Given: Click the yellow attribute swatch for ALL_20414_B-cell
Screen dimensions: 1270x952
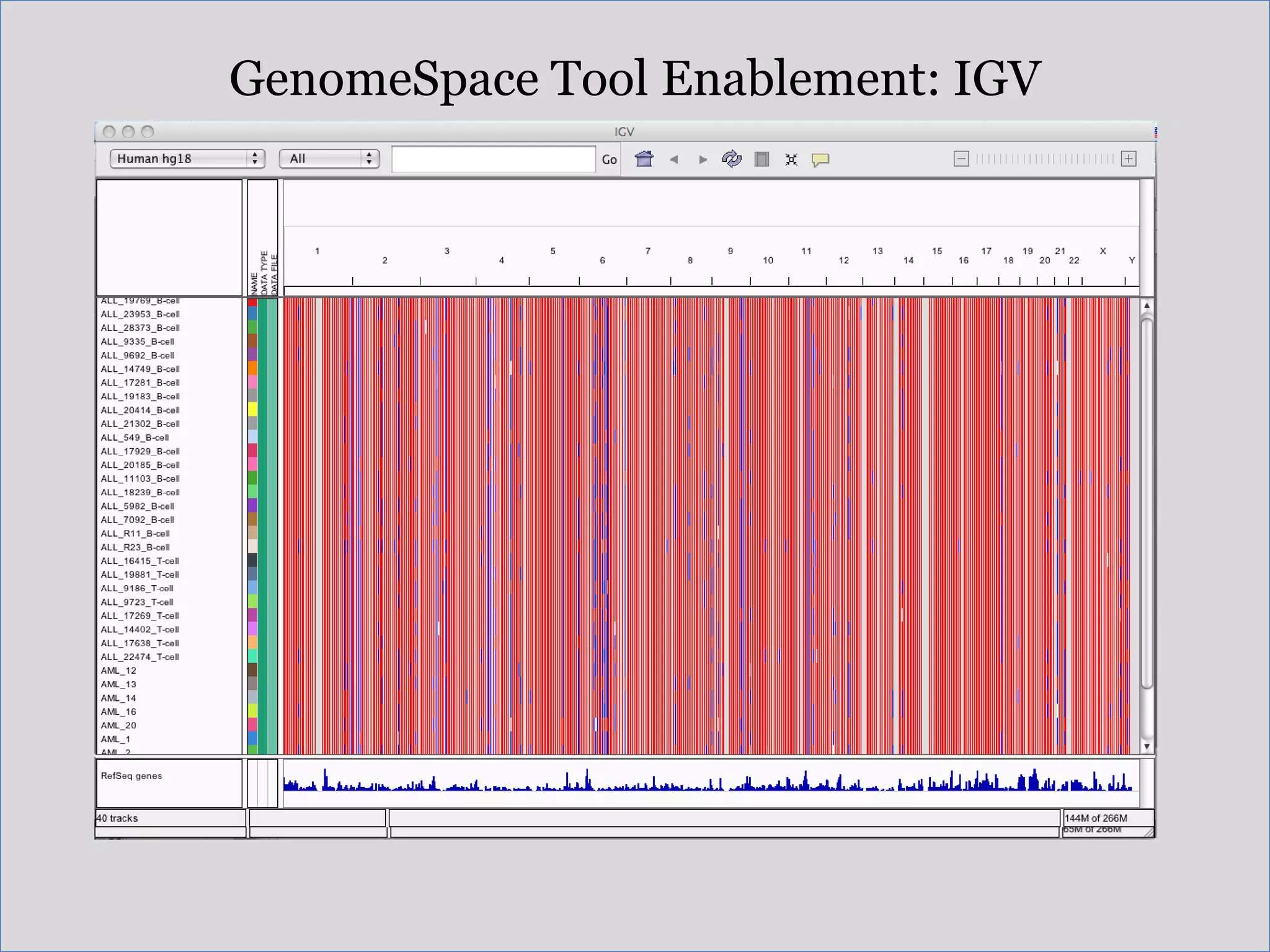Looking at the screenshot, I should (252, 410).
